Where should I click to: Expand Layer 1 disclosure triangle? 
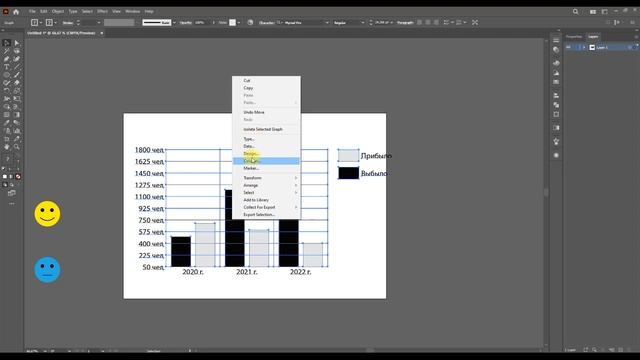point(584,47)
